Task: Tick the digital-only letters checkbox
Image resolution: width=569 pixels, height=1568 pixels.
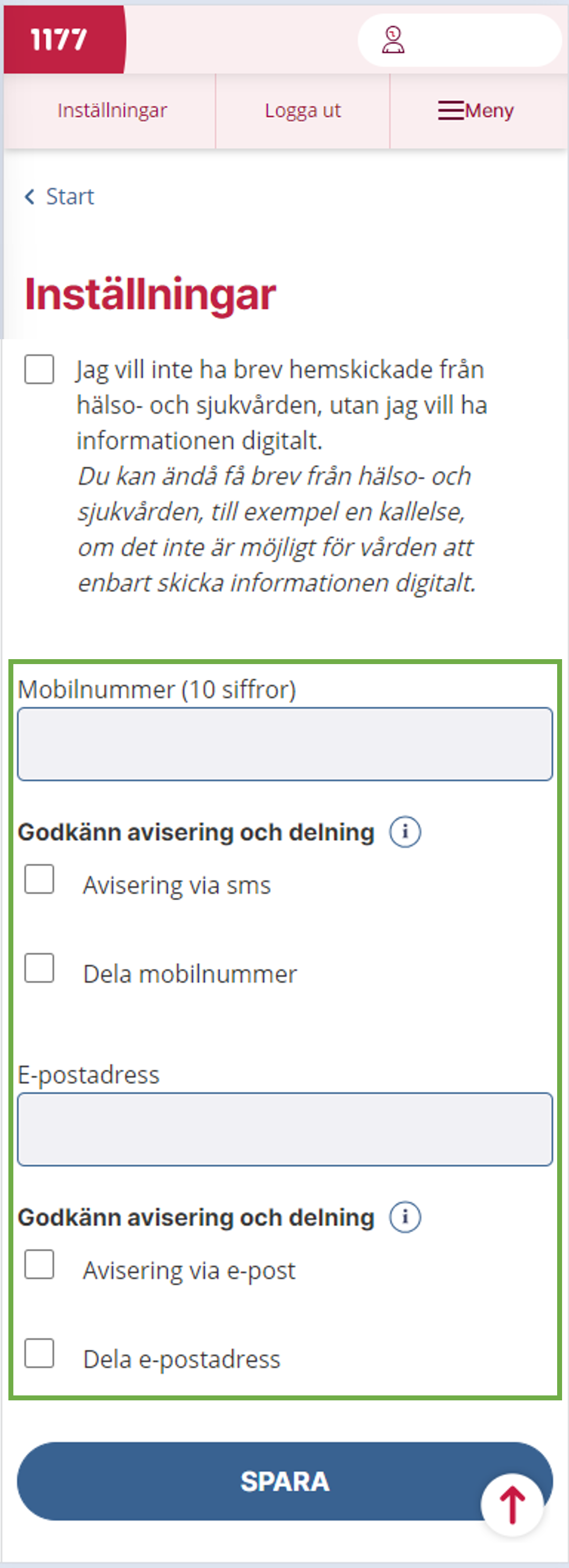Action: click(x=40, y=369)
